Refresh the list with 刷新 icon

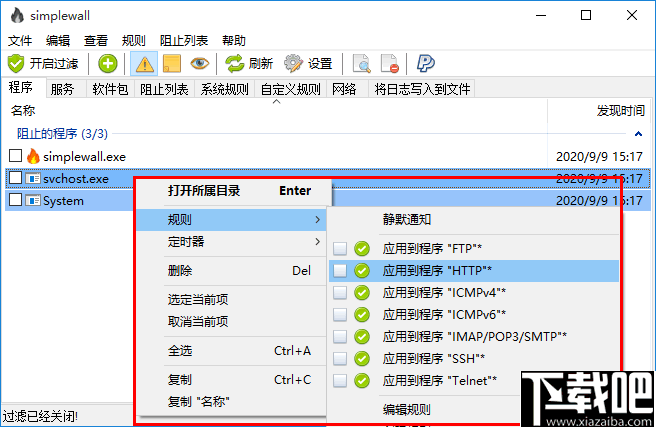click(x=235, y=64)
